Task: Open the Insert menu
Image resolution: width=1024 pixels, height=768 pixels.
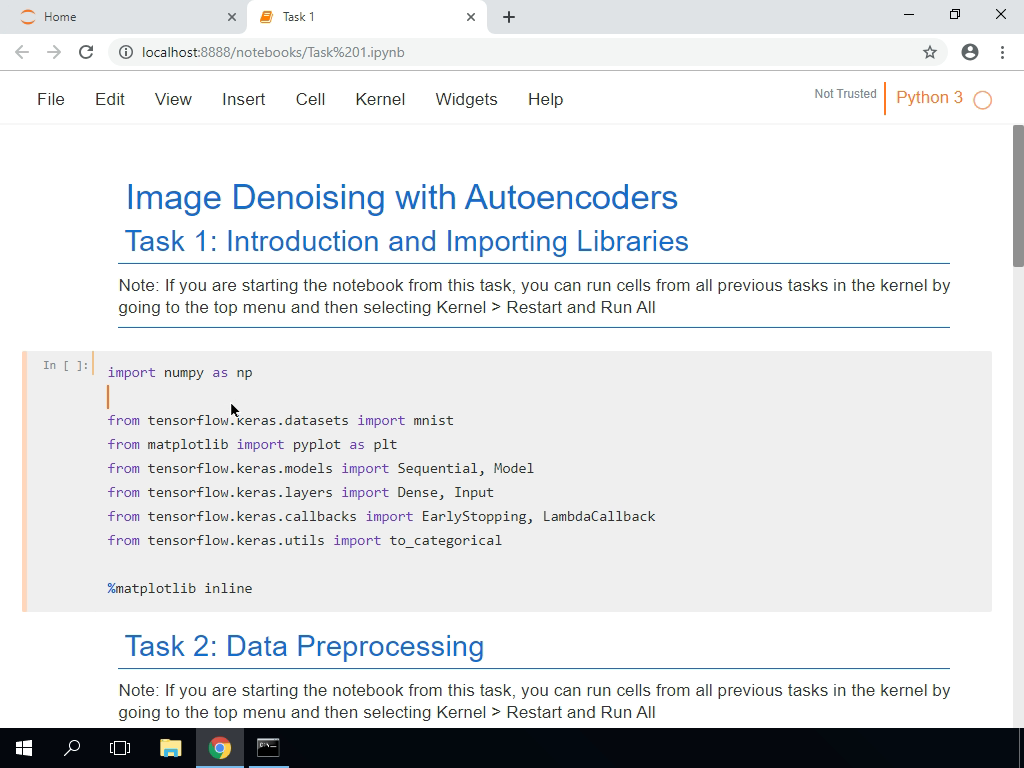Action: (243, 99)
